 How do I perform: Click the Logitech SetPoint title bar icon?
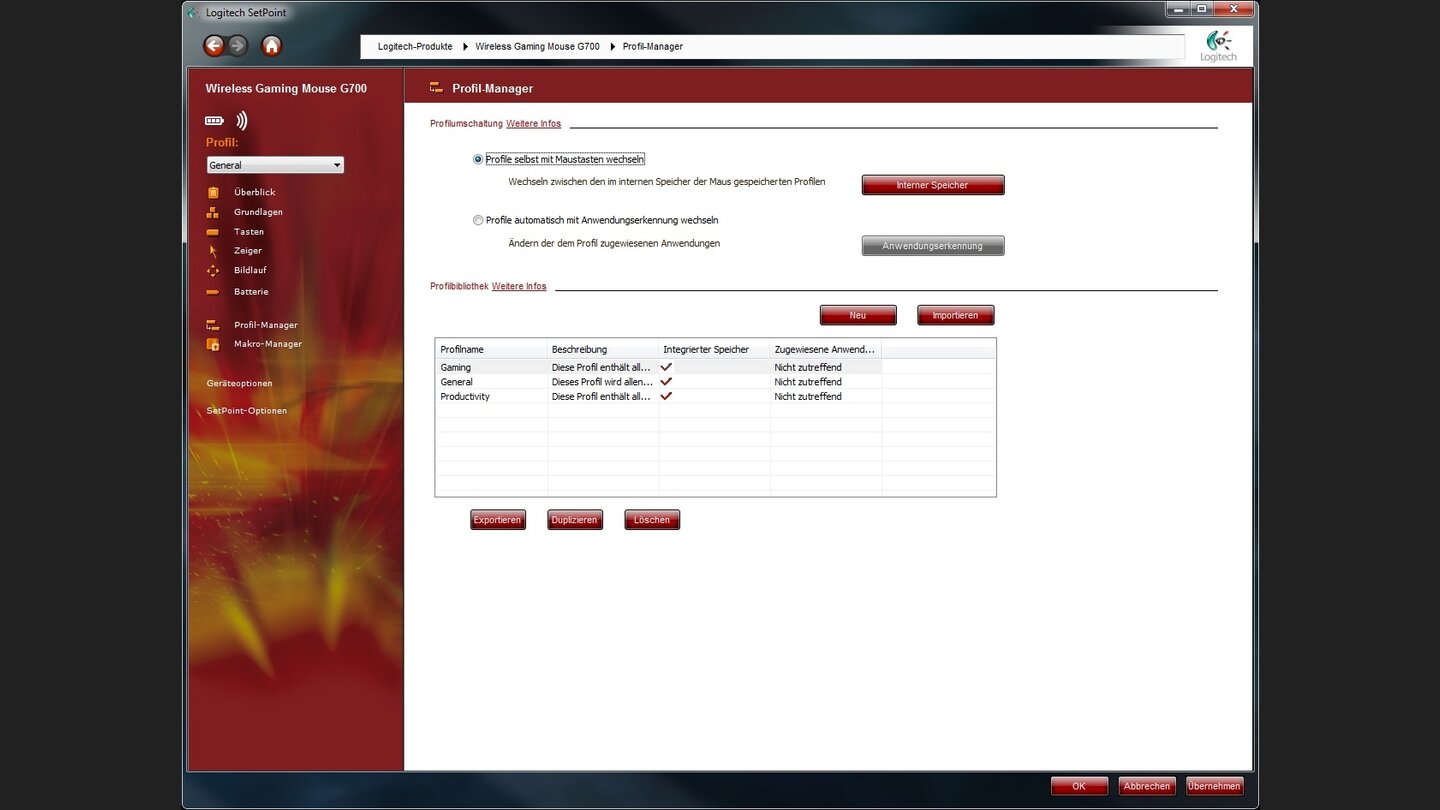click(194, 12)
